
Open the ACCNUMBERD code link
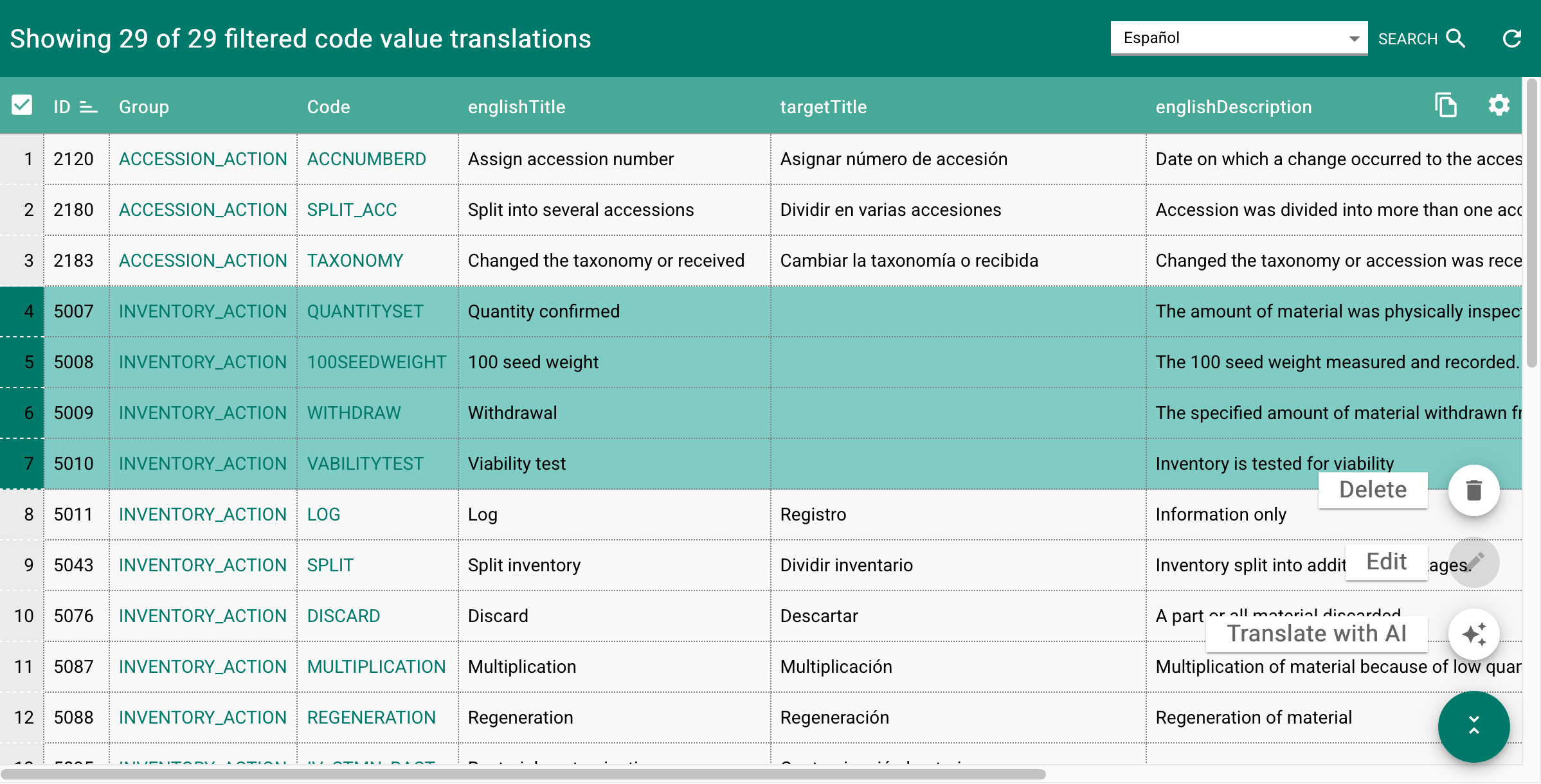tap(366, 159)
